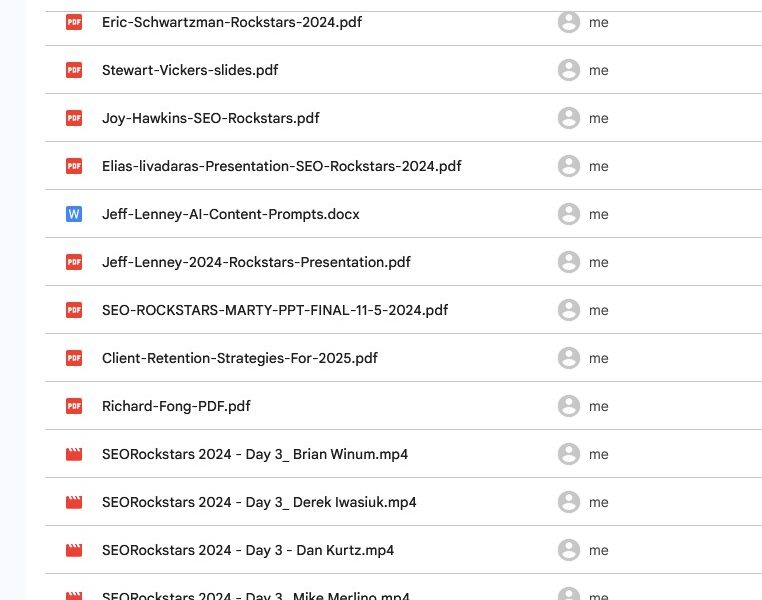The image size is (762, 600).
Task: Open SEORockstars Day 3 Derek Iwasiuk video
Action: point(259,502)
